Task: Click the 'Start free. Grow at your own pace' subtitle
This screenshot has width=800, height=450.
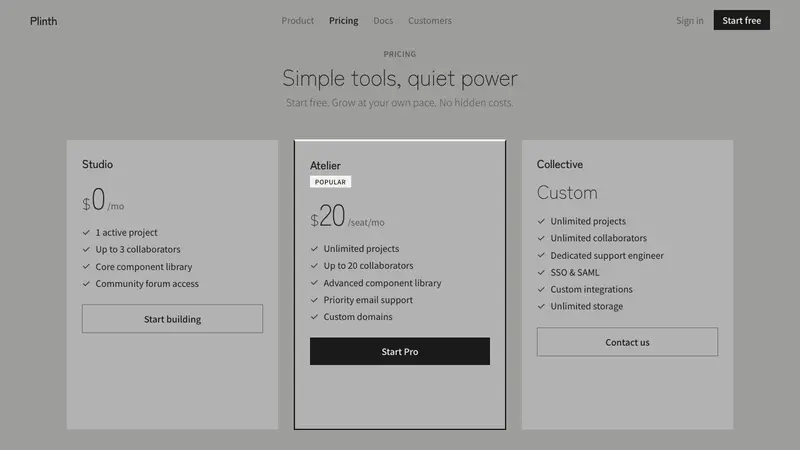Action: [x=399, y=103]
